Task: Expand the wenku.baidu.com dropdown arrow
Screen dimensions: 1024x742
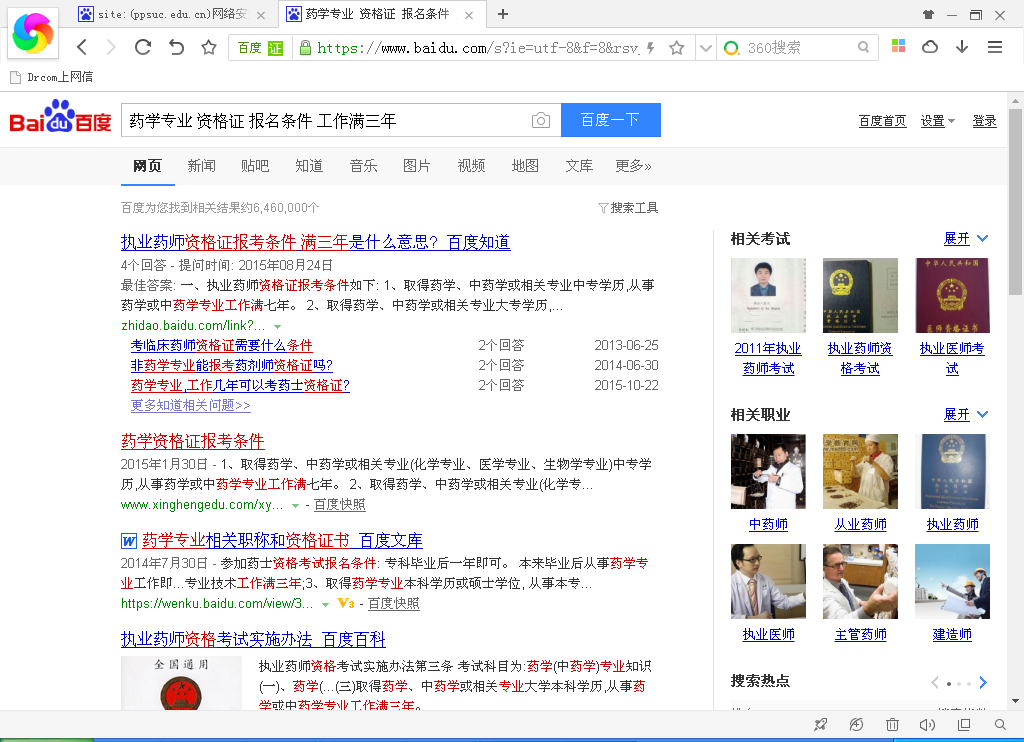Action: pyautogui.click(x=325, y=604)
